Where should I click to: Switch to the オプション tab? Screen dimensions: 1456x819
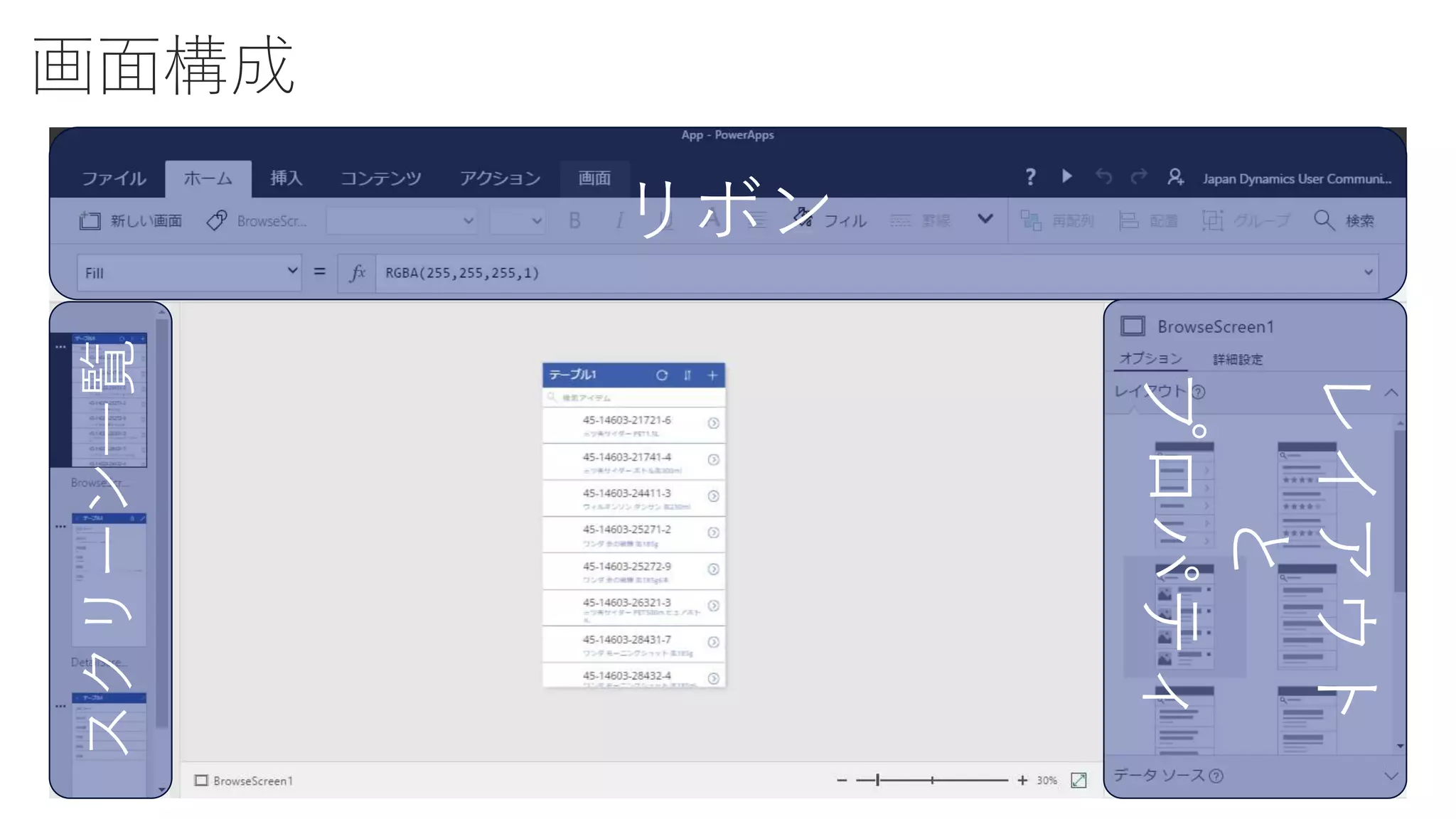[1151, 358]
